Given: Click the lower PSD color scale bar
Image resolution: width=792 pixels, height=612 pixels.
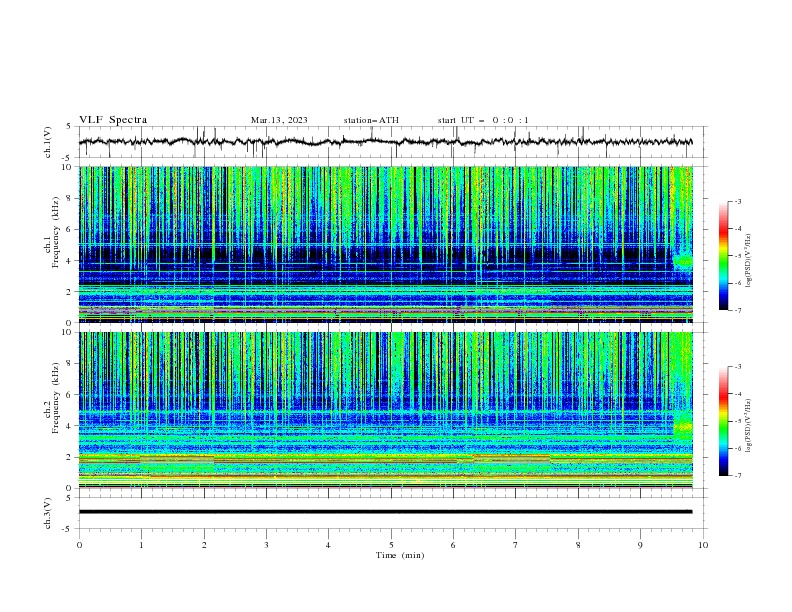Looking at the screenshot, I should 724,421.
